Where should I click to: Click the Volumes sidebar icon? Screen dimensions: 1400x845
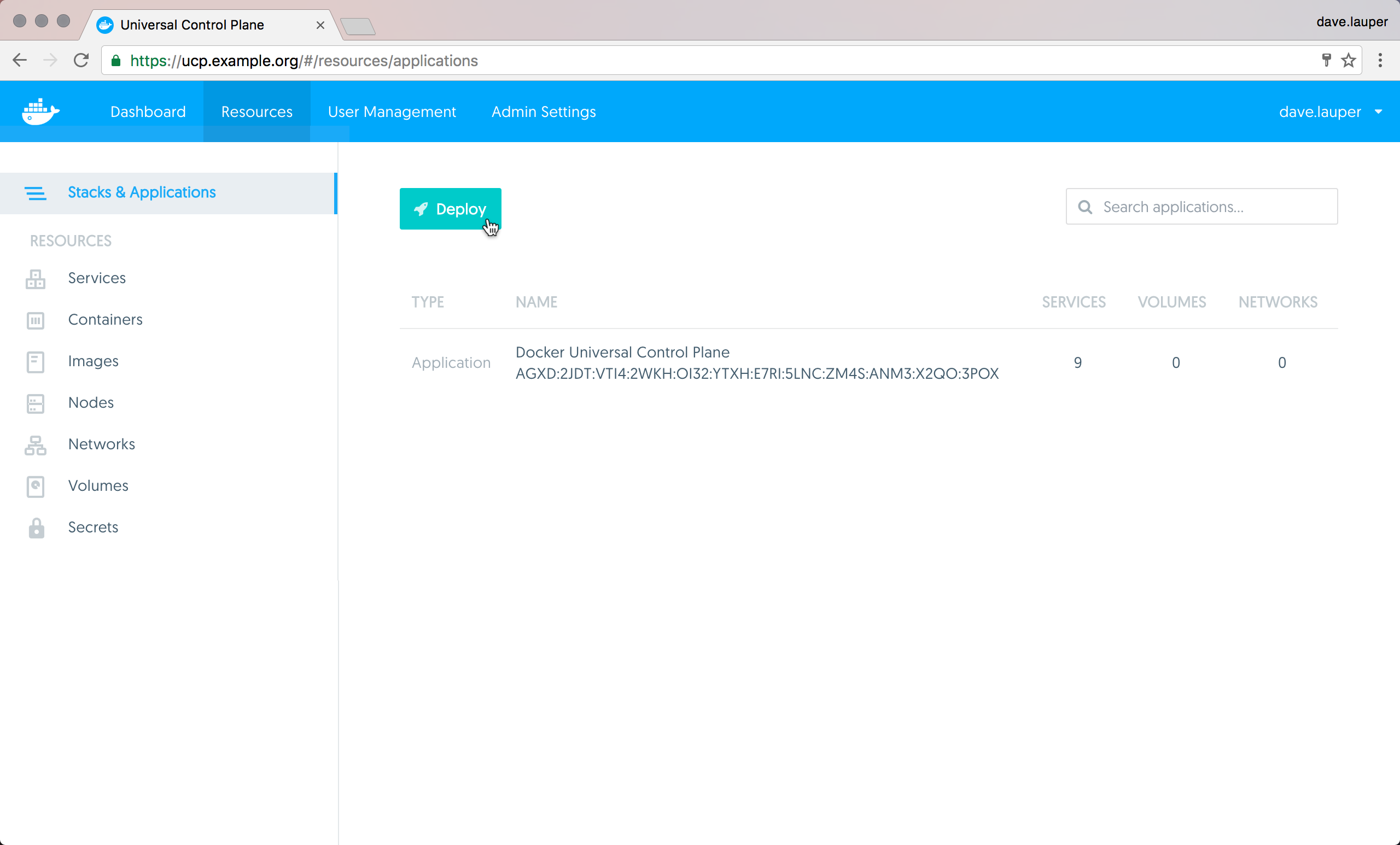point(35,486)
